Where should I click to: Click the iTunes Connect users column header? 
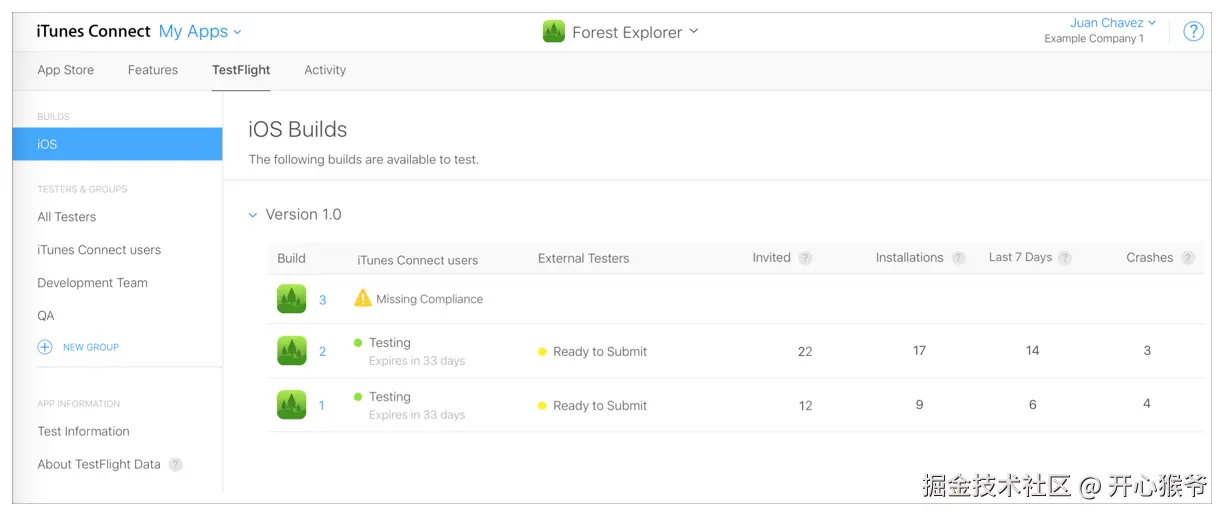pyautogui.click(x=418, y=260)
